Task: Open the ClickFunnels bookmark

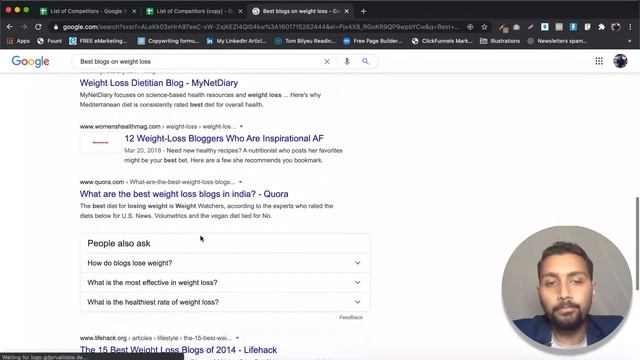Action: pos(442,41)
